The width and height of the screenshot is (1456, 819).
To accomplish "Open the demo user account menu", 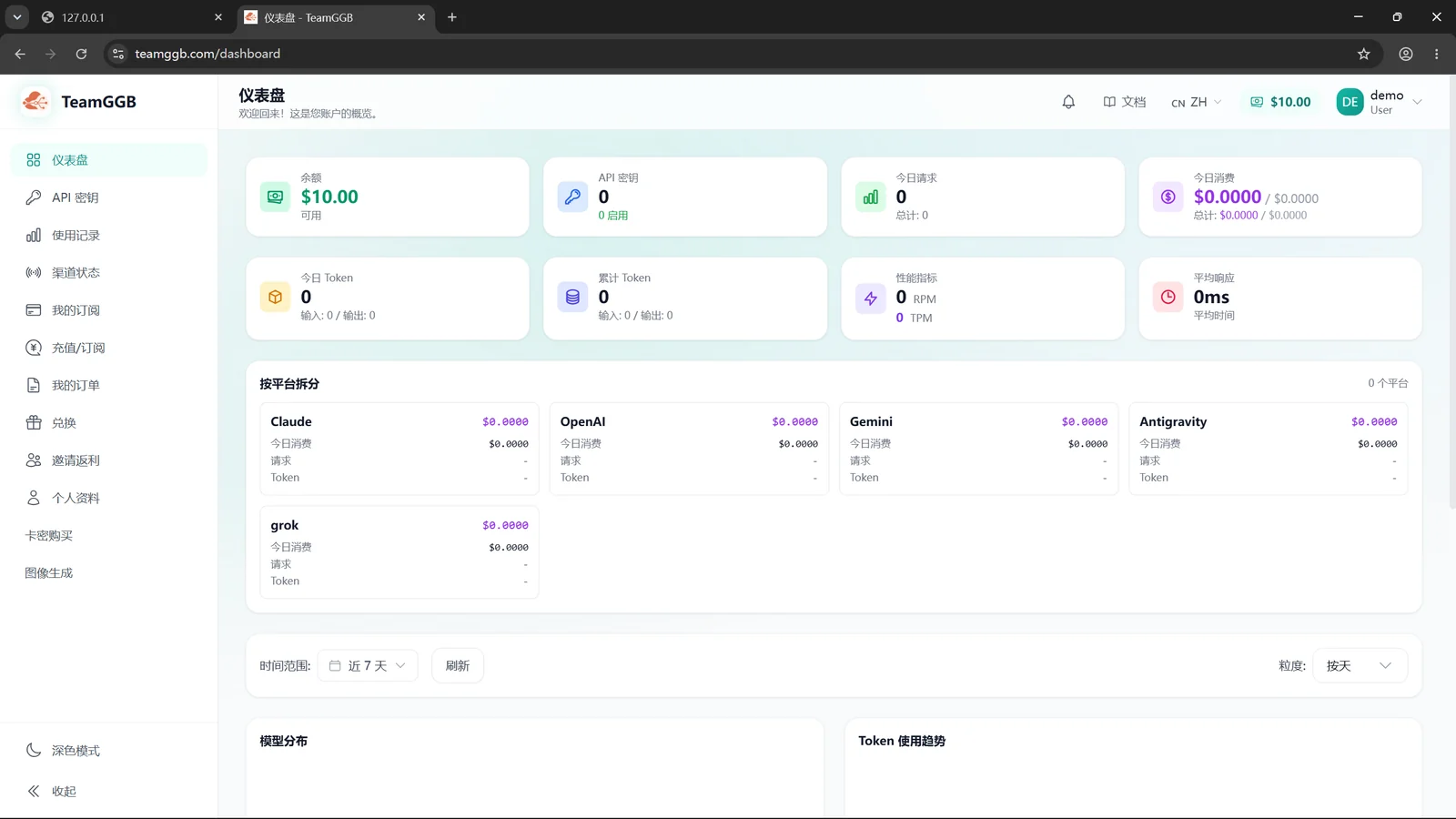I will pyautogui.click(x=1379, y=102).
